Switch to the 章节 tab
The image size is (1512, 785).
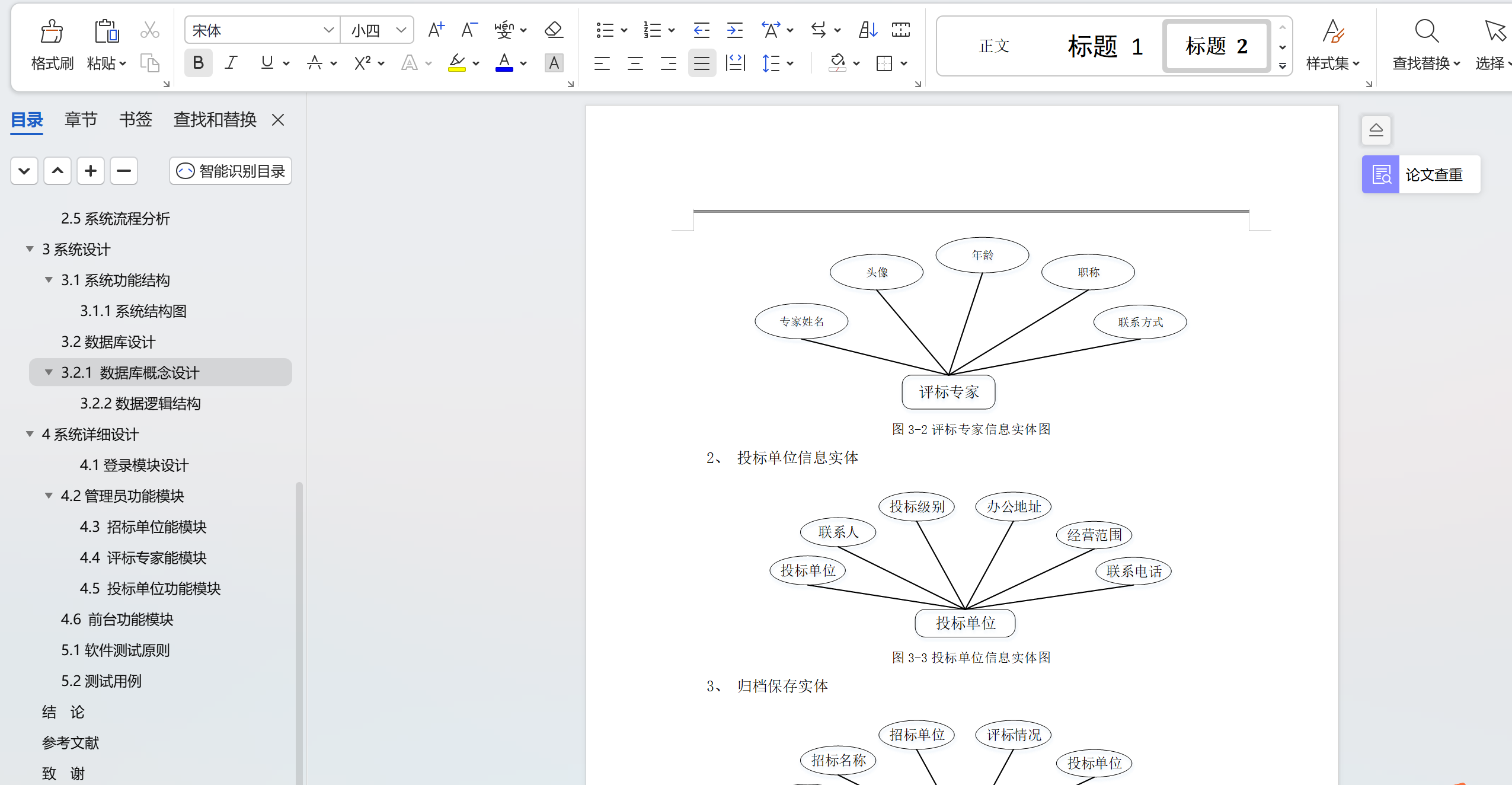click(x=81, y=120)
